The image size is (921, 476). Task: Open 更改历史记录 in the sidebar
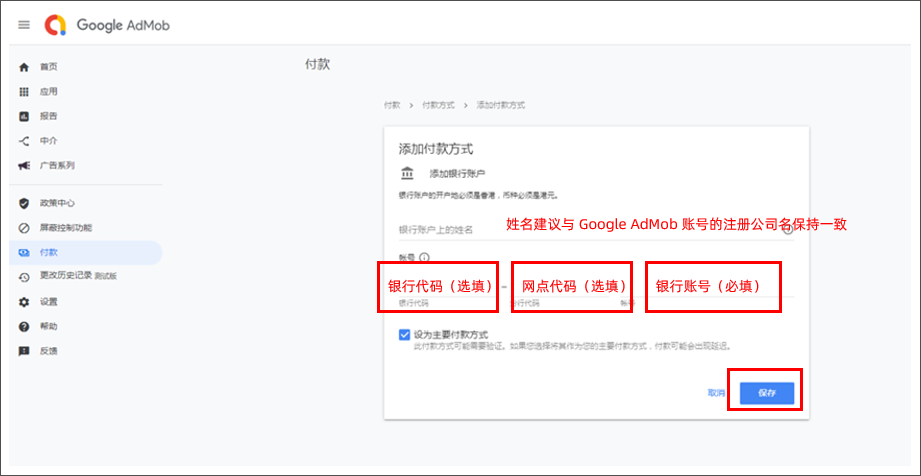[x=65, y=277]
